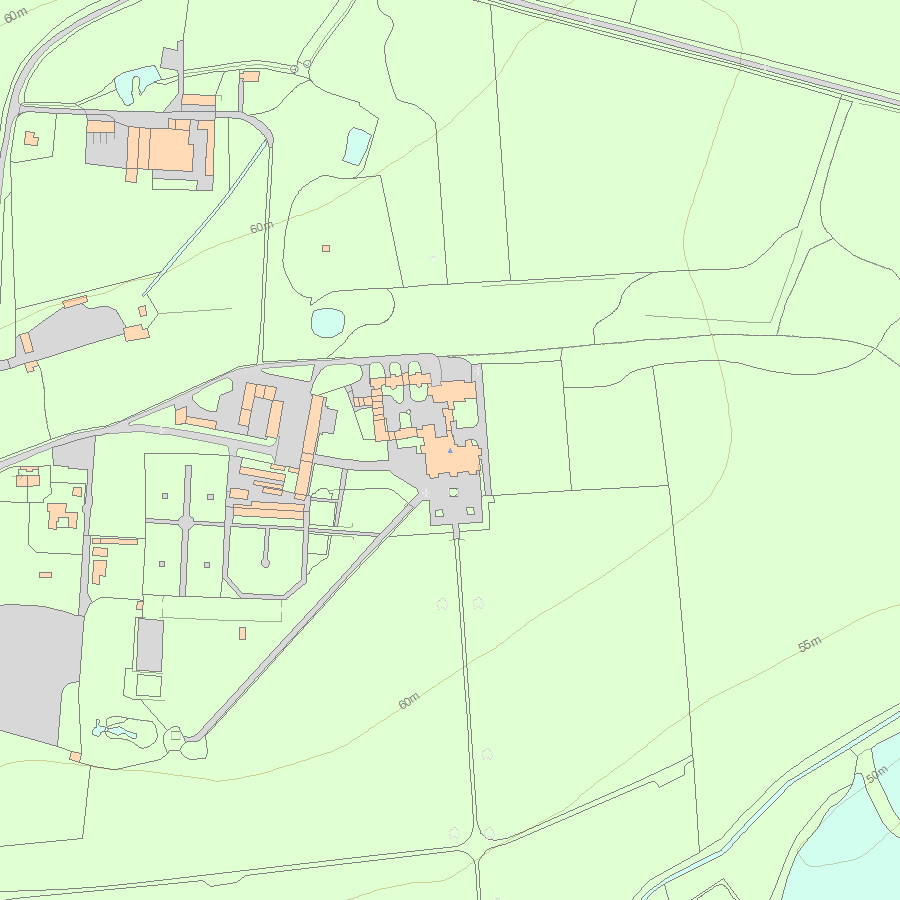Select the rectangular pond near the northern woodland edge

[357, 146]
